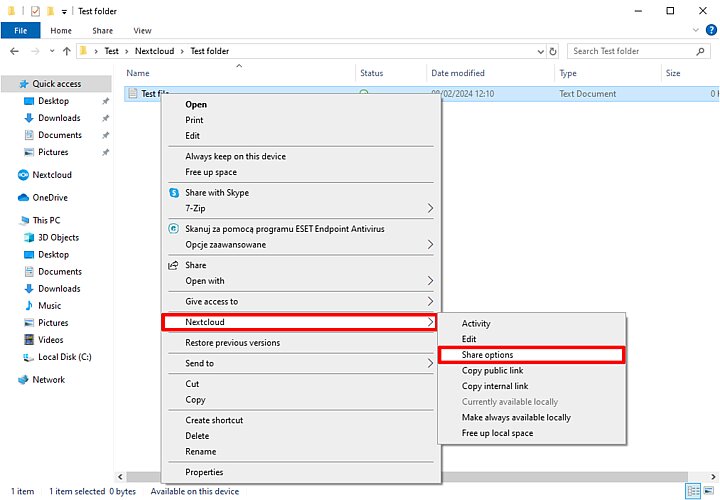Open Quick Access Toolbar customize dropdown
720x500 pixels.
coord(64,11)
